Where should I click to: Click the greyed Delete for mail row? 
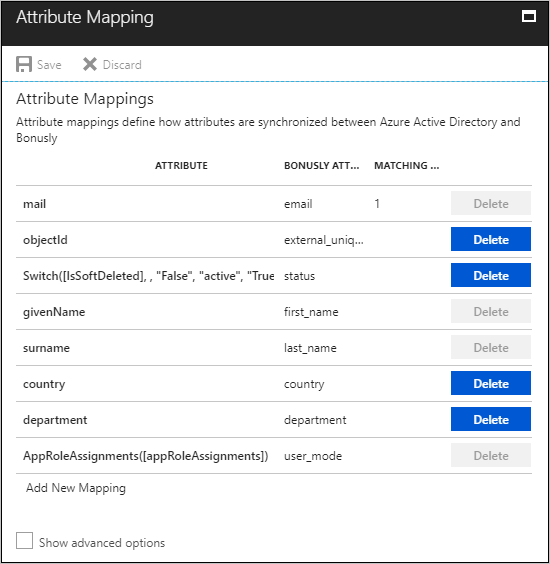point(491,203)
